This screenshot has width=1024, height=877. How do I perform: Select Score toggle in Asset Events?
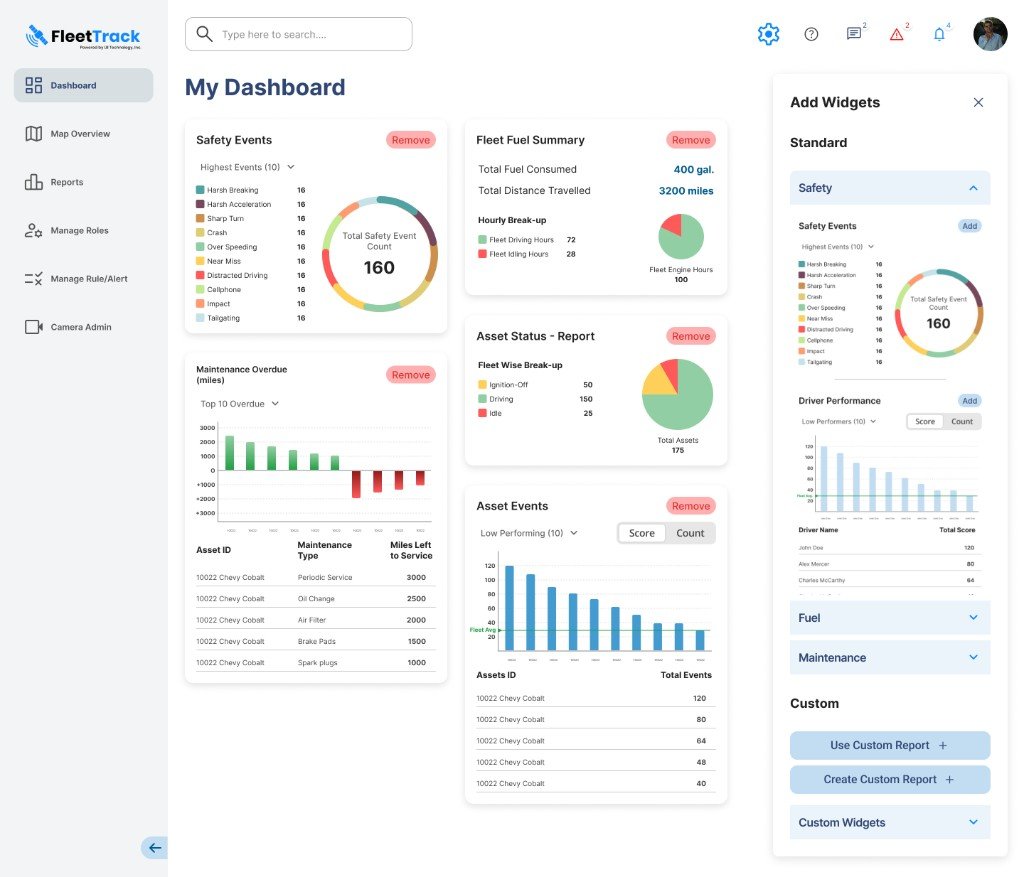coord(641,533)
